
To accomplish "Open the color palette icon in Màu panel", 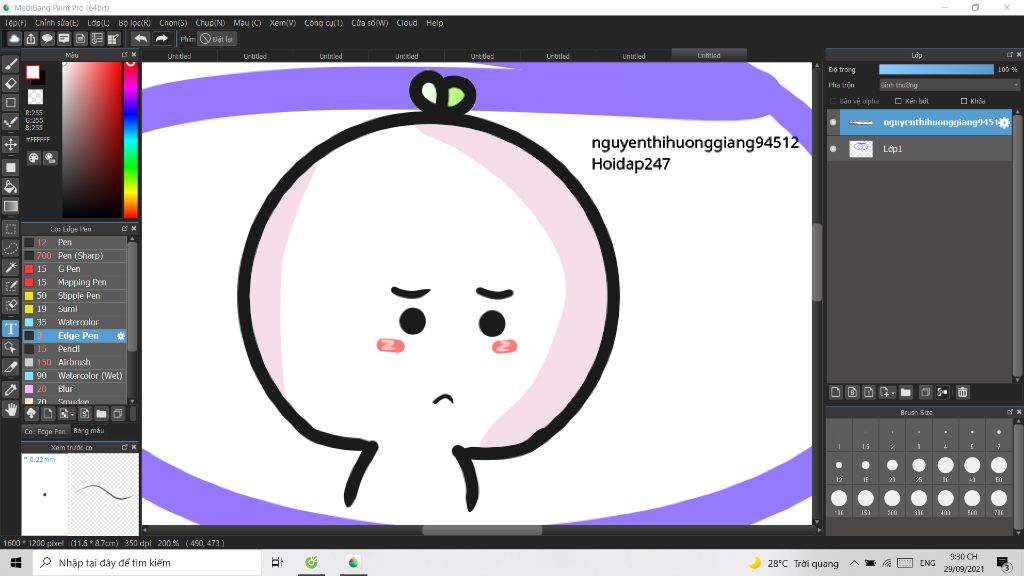I will (x=34, y=158).
